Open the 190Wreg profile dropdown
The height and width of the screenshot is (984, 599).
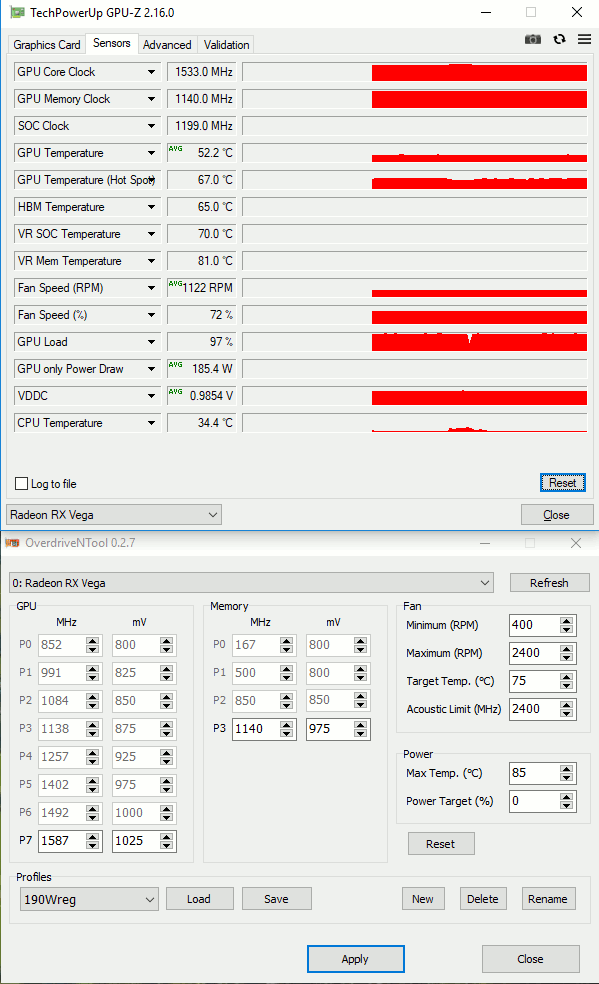click(x=89, y=899)
